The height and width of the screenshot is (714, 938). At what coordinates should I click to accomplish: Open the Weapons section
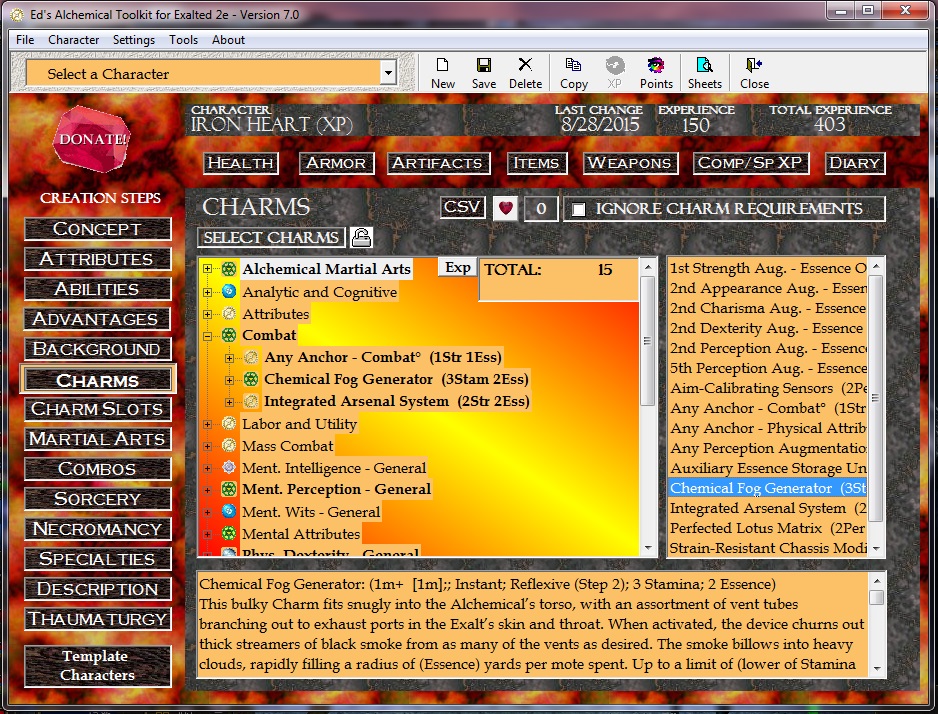tap(630, 163)
